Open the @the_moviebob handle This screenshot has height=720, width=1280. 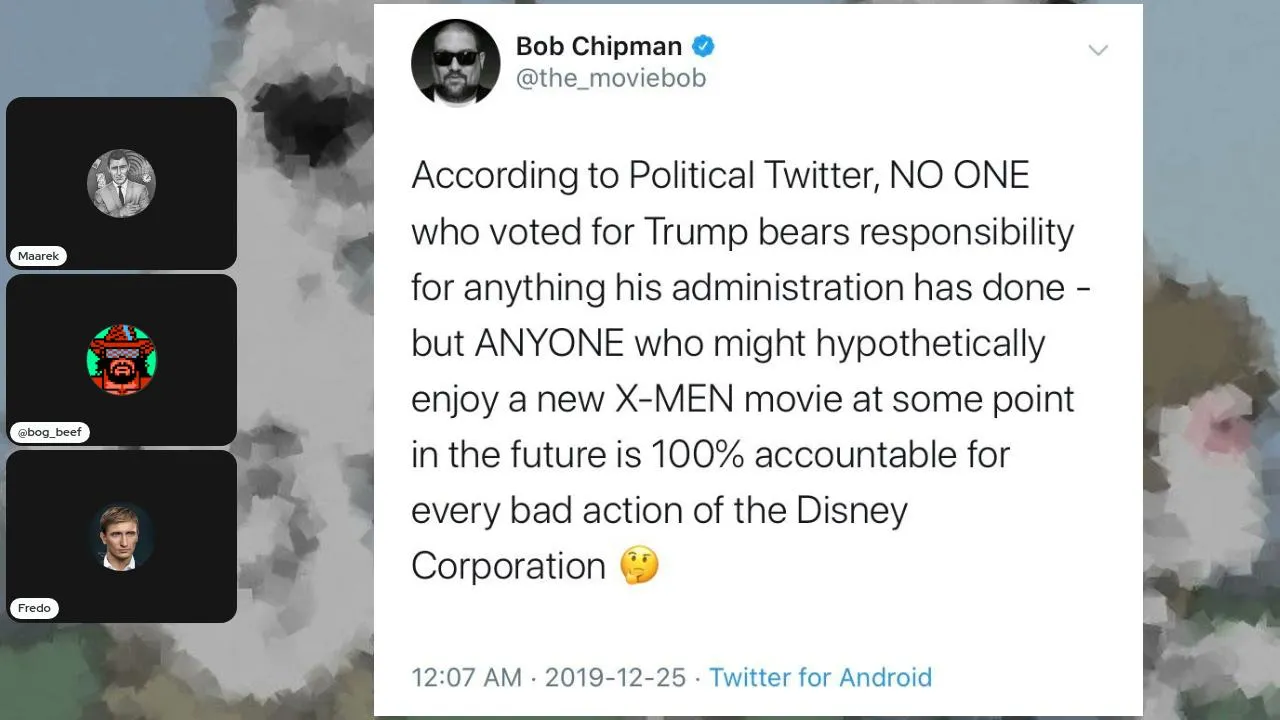(611, 78)
